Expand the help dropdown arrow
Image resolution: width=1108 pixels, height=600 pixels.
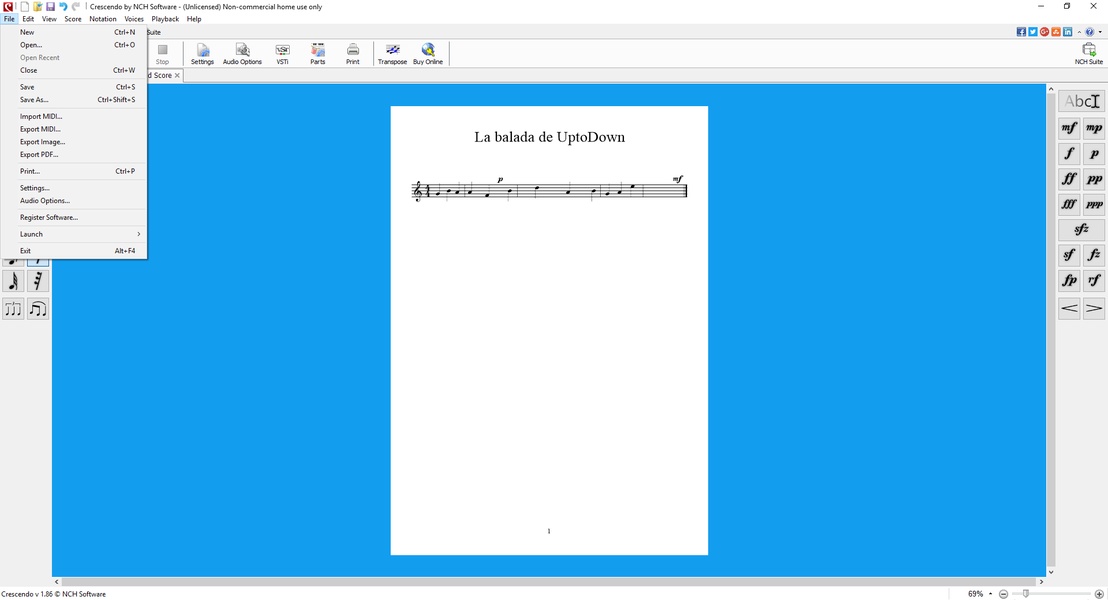click(1100, 32)
